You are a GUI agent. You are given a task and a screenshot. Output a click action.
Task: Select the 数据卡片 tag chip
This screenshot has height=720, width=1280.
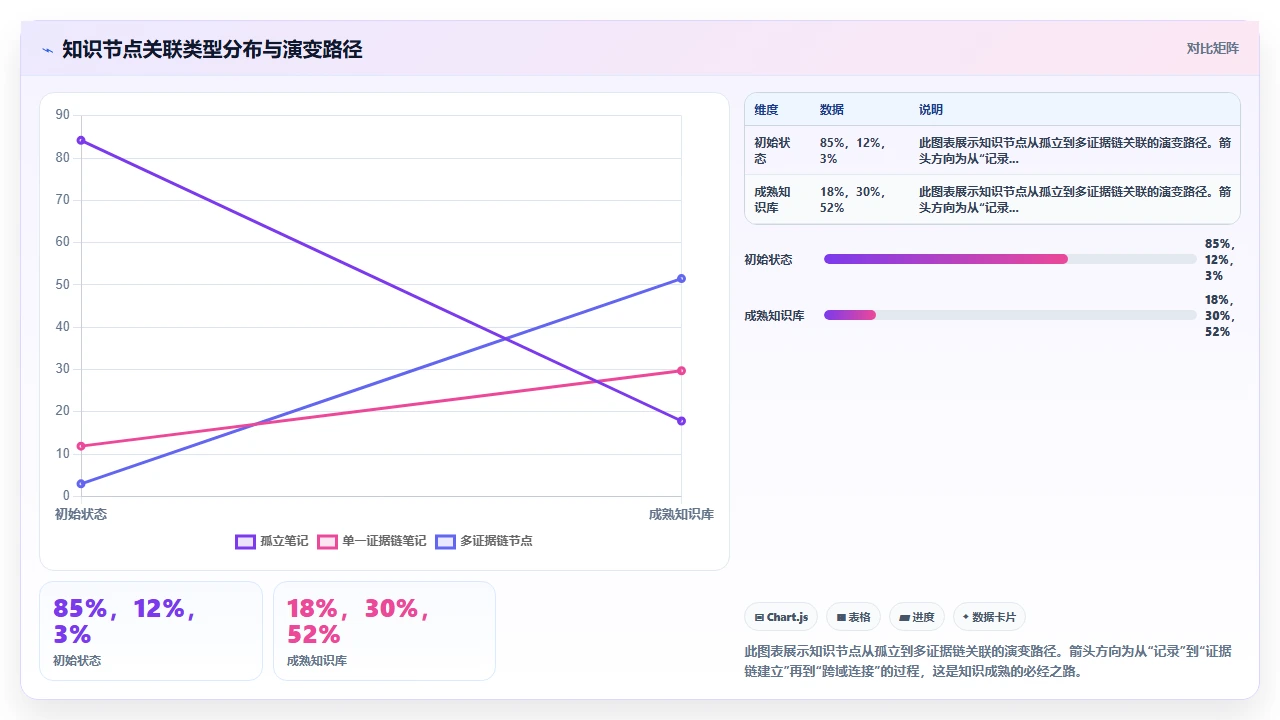[x=989, y=617]
